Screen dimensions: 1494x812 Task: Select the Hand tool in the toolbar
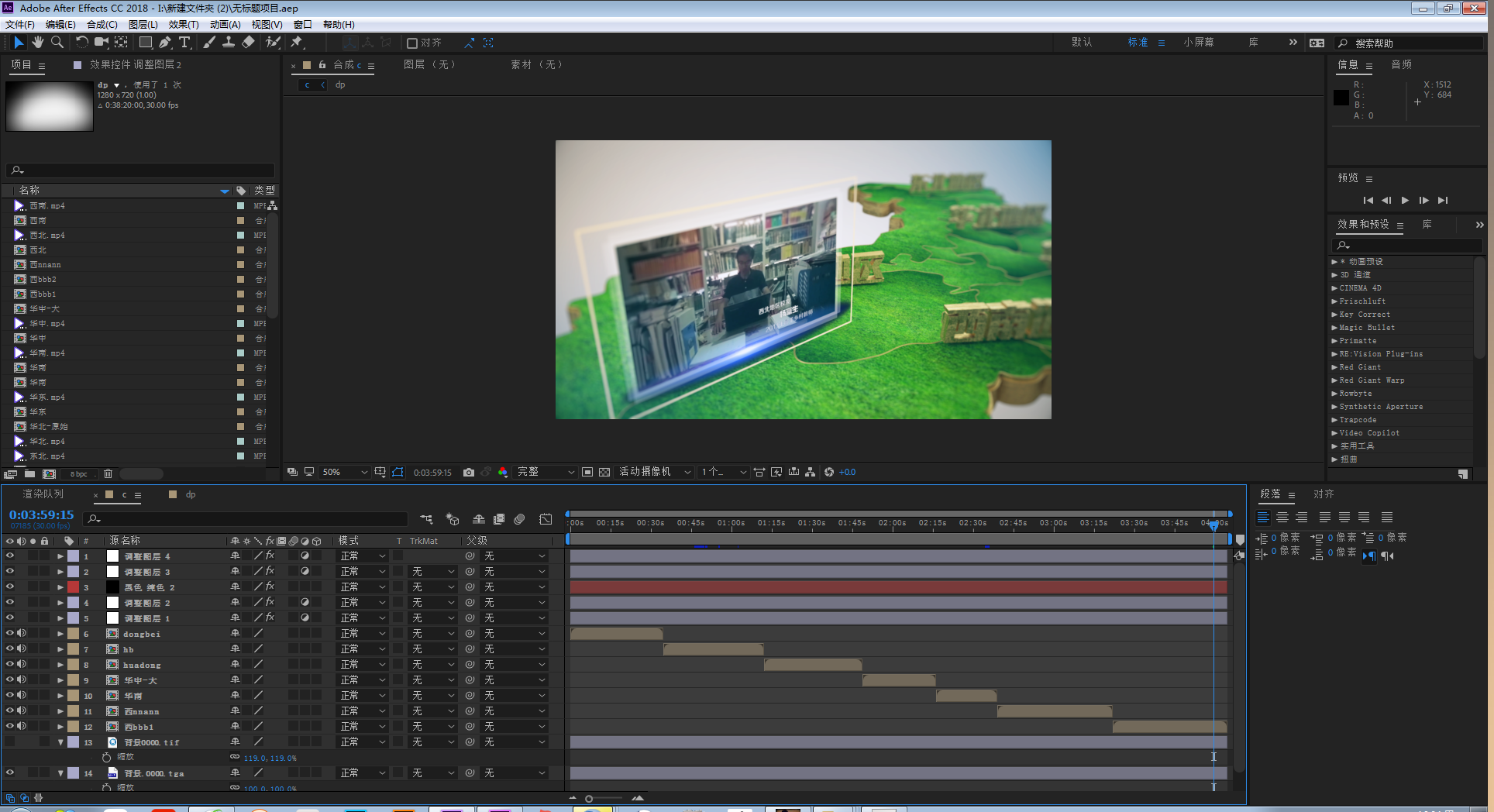point(37,43)
